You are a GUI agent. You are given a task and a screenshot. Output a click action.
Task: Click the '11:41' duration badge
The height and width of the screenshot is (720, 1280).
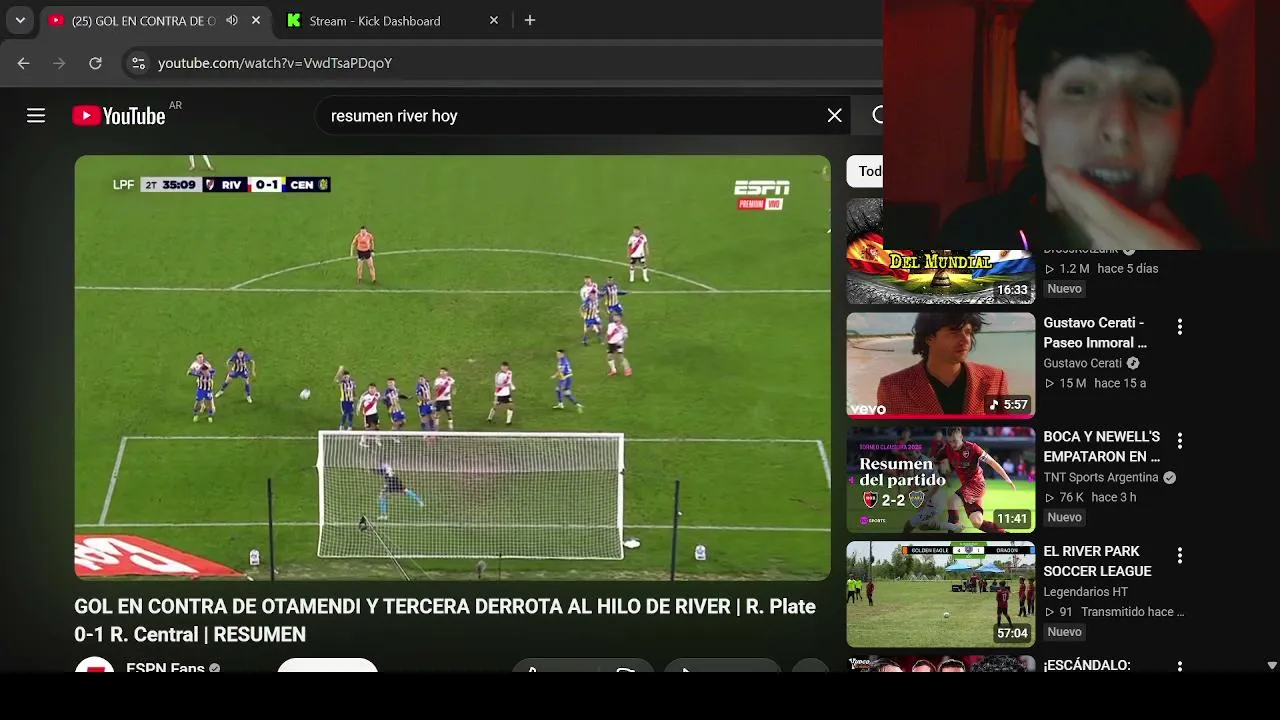pos(1012,519)
